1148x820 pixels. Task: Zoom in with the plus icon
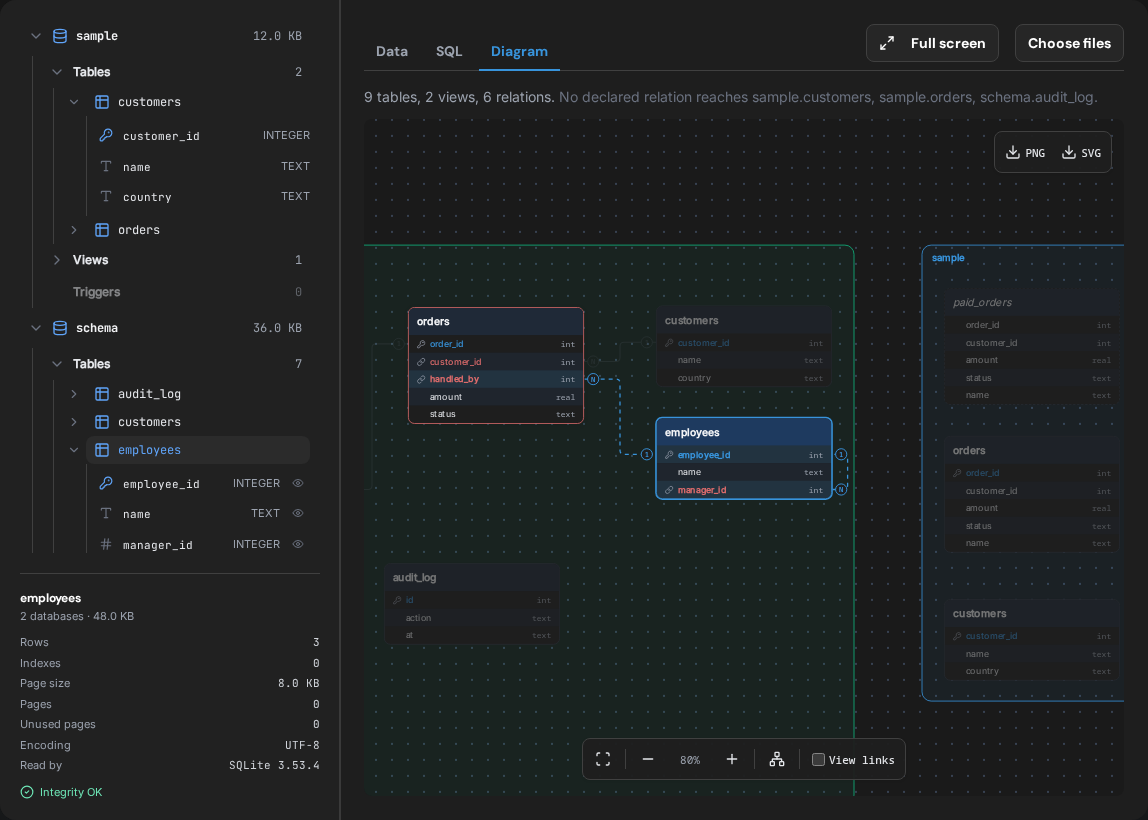(731, 759)
